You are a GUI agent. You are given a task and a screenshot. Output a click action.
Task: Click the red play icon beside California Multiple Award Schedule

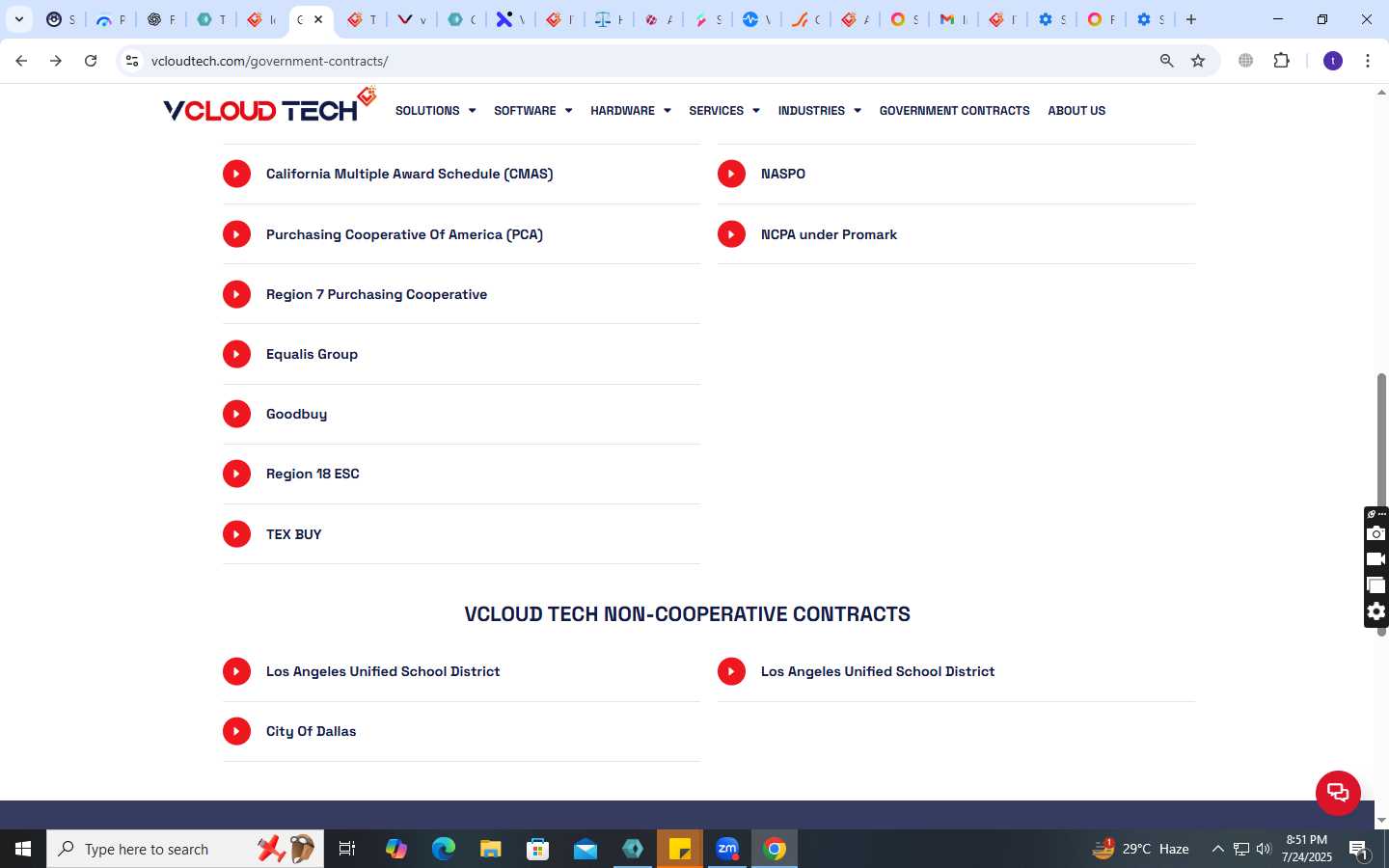(236, 174)
